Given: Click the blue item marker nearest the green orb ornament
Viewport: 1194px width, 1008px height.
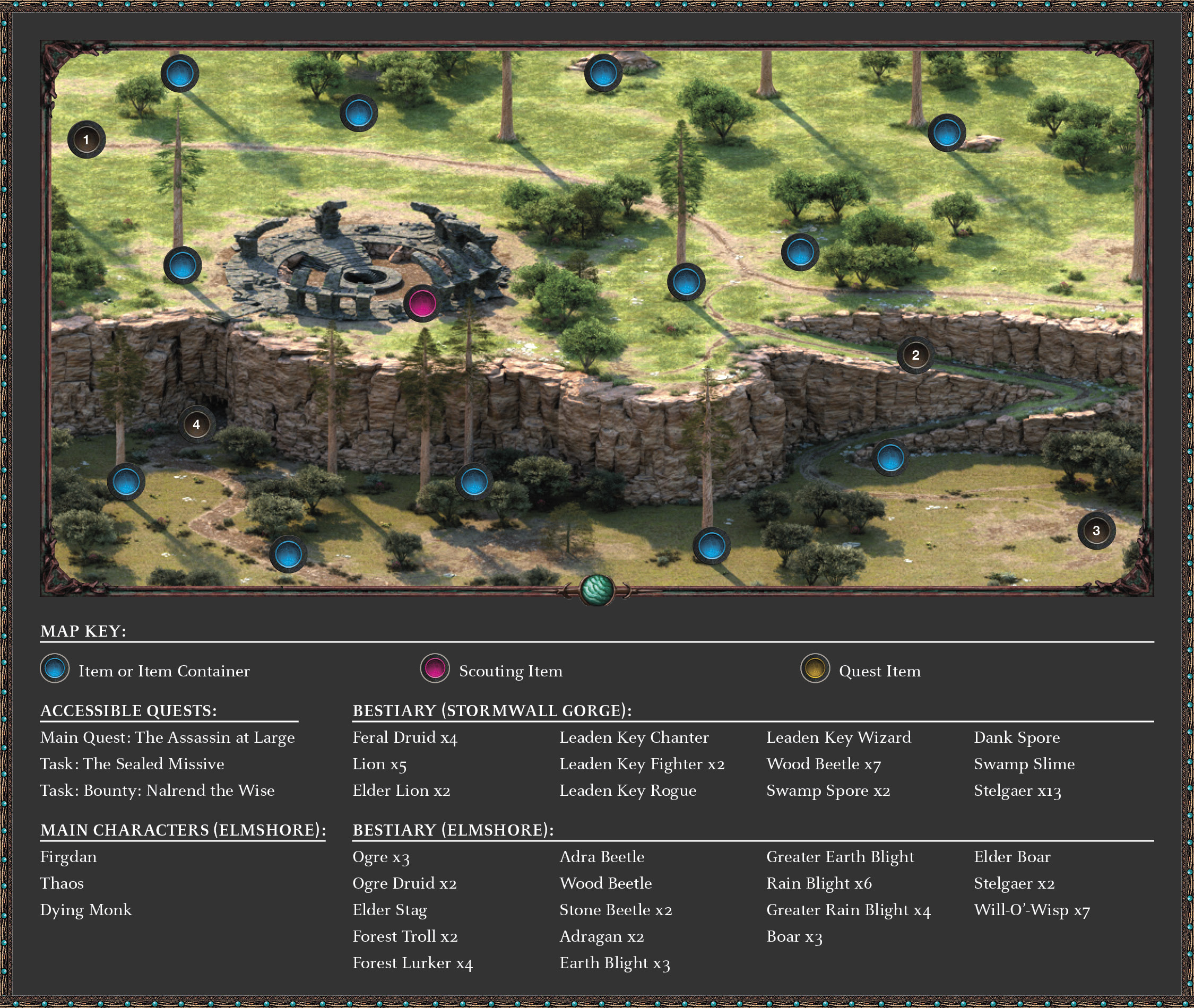Looking at the screenshot, I should pyautogui.click(x=711, y=545).
